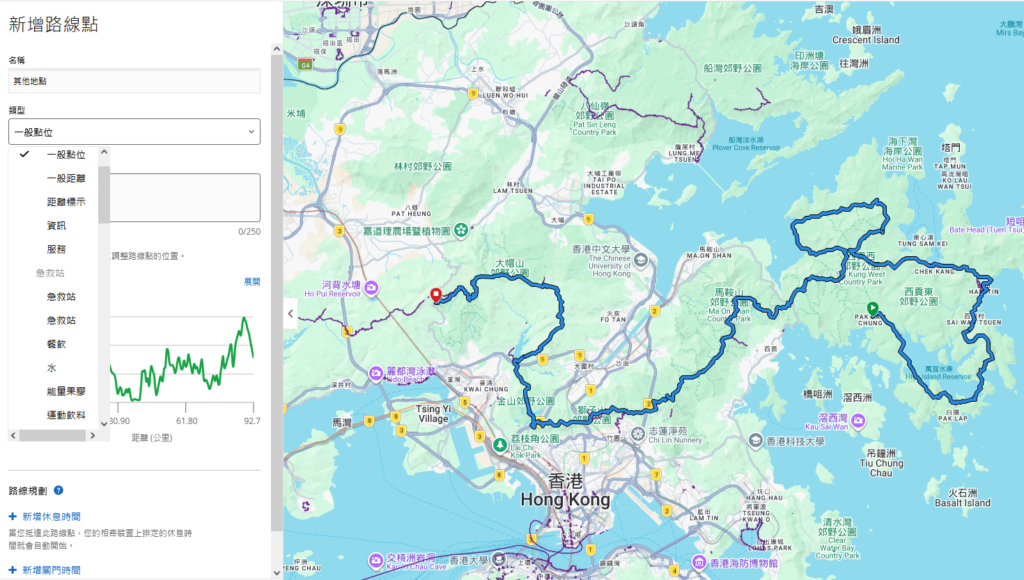Click the Ho Pui Reservoir camera icon
The image size is (1024, 580).
(371, 287)
